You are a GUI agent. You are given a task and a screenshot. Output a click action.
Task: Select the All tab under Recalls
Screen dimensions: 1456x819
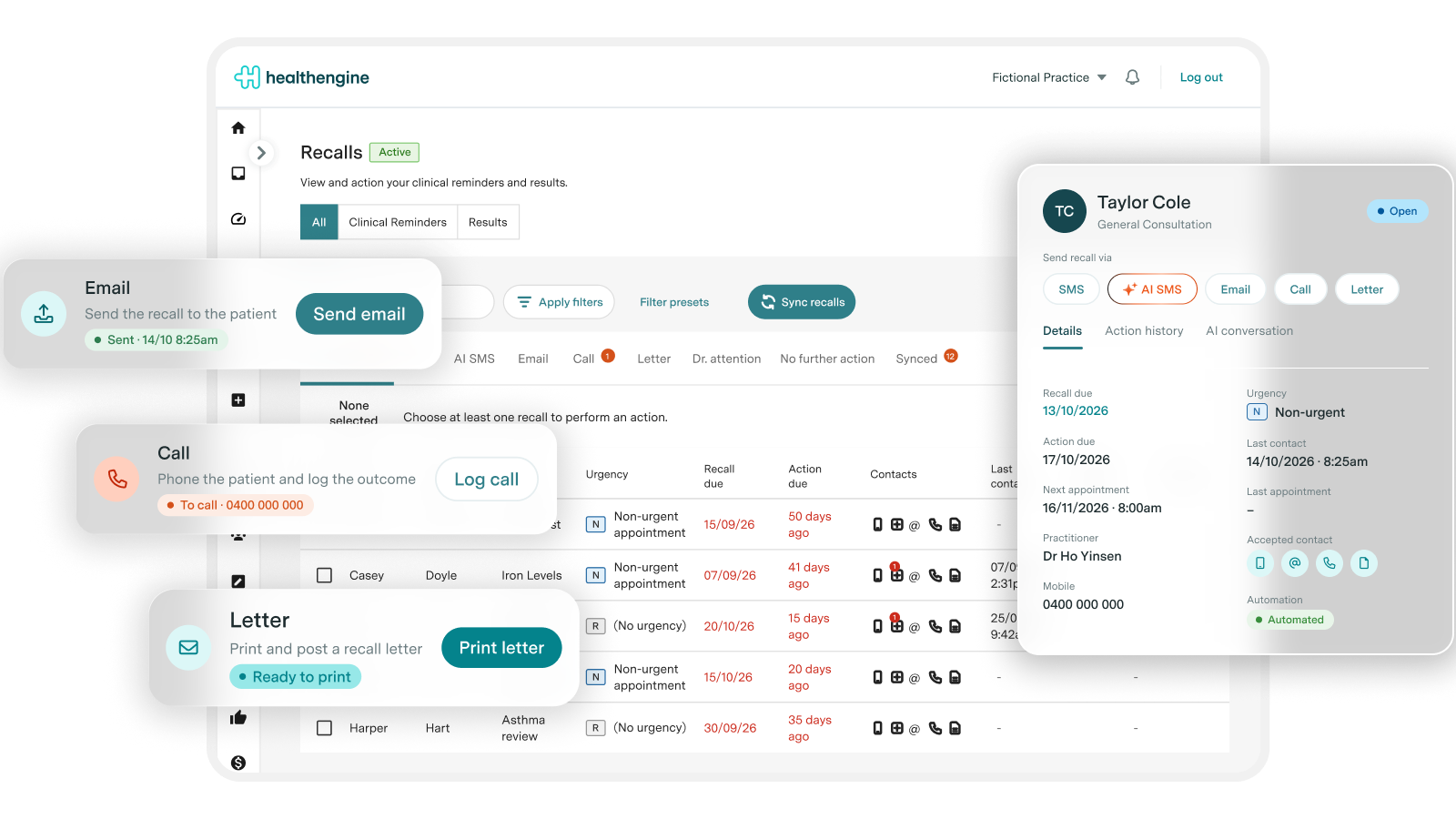click(x=319, y=222)
